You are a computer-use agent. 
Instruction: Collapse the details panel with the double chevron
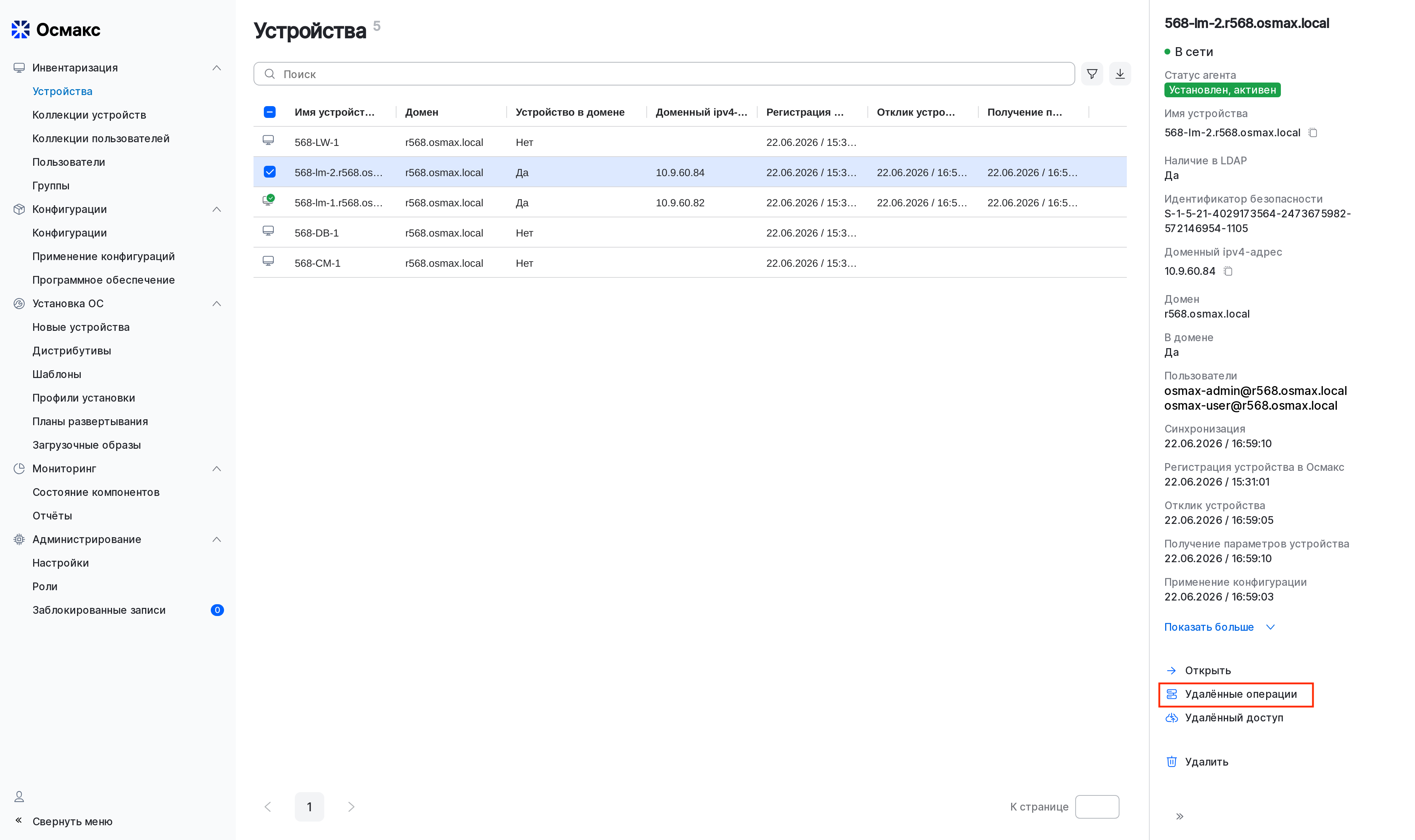coord(1180,816)
